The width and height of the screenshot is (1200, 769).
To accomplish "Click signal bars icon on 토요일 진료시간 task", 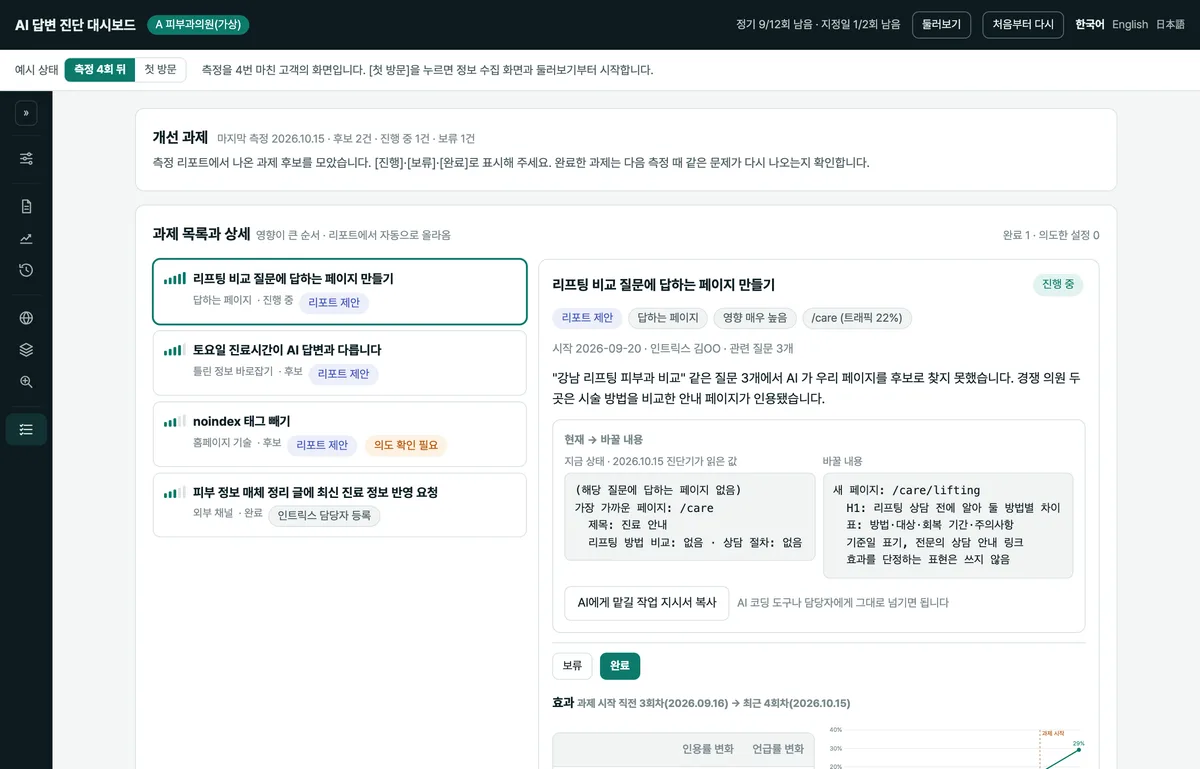I will [x=175, y=350].
